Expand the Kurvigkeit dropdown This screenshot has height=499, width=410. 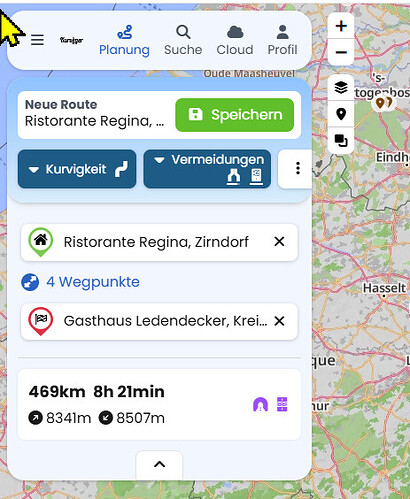coord(77,169)
